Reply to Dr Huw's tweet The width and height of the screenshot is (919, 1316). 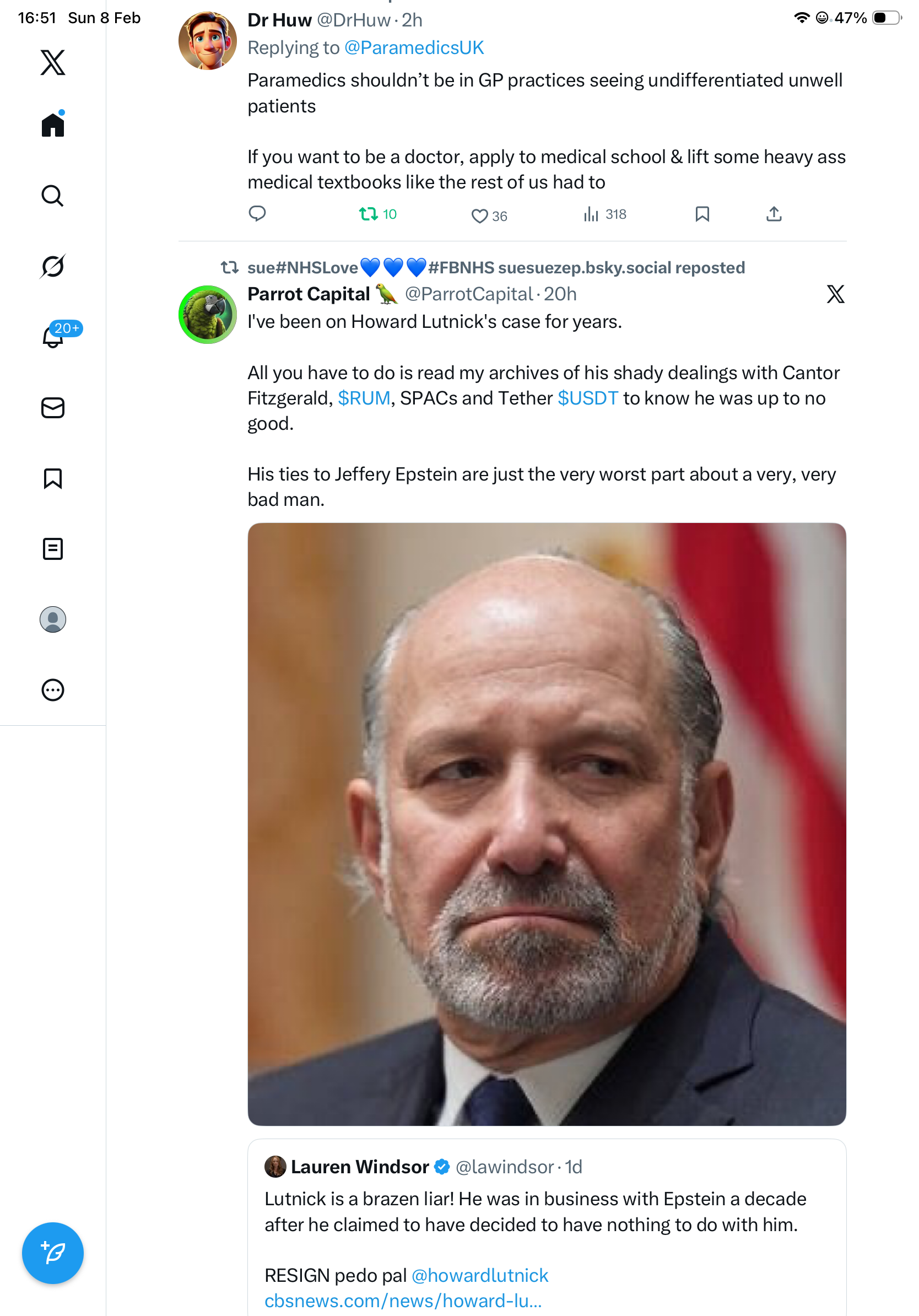(x=257, y=213)
